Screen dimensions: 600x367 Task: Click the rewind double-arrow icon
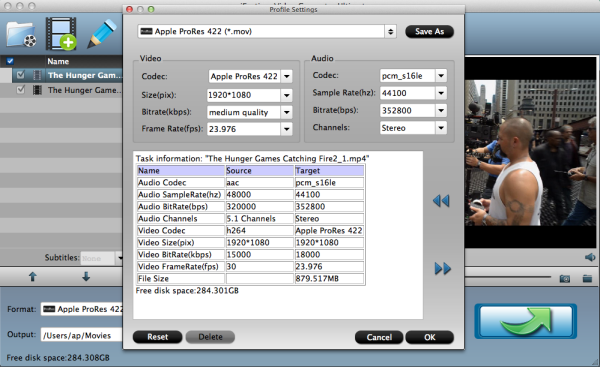[x=441, y=201]
